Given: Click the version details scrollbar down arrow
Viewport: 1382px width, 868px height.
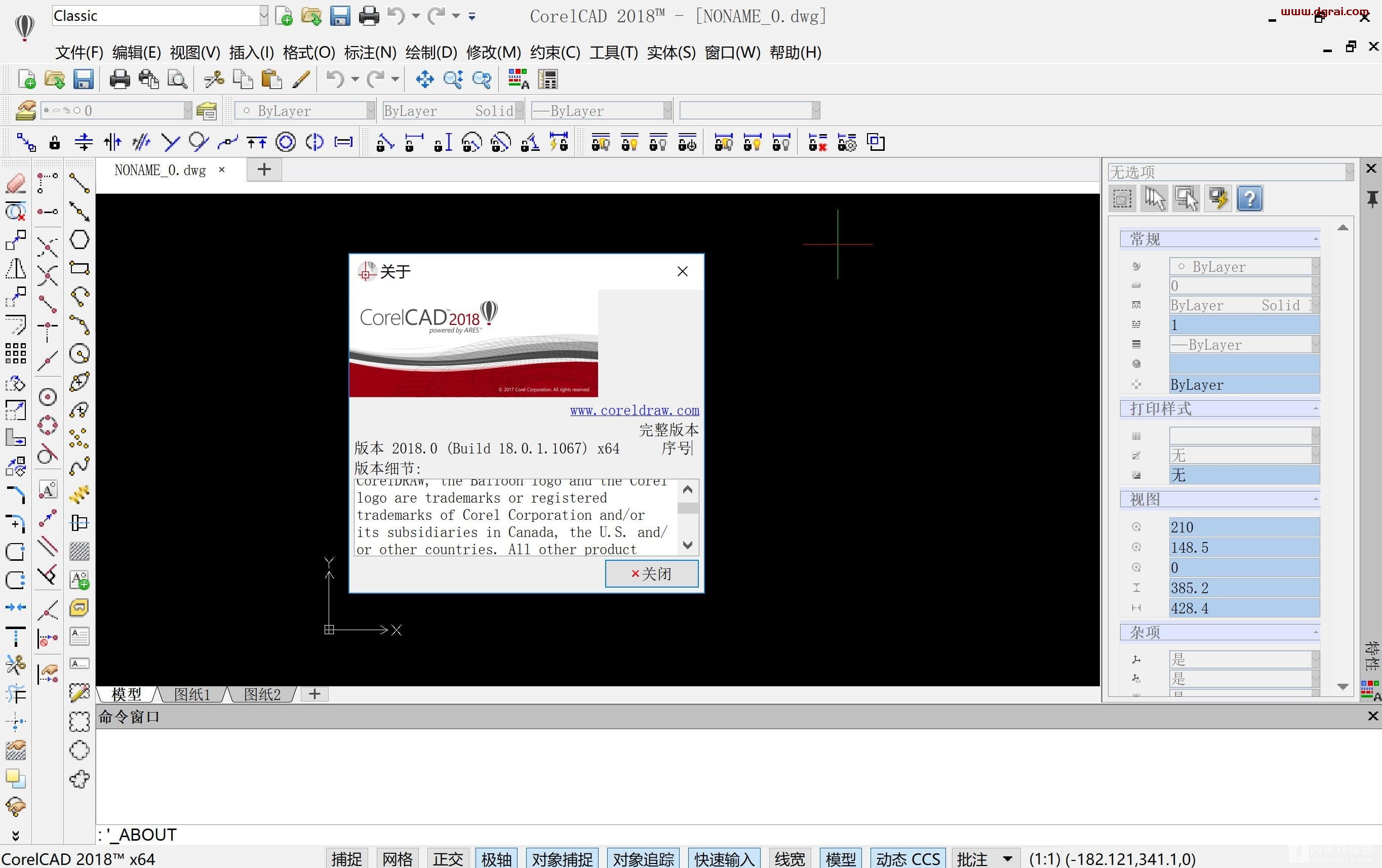Looking at the screenshot, I should click(688, 545).
